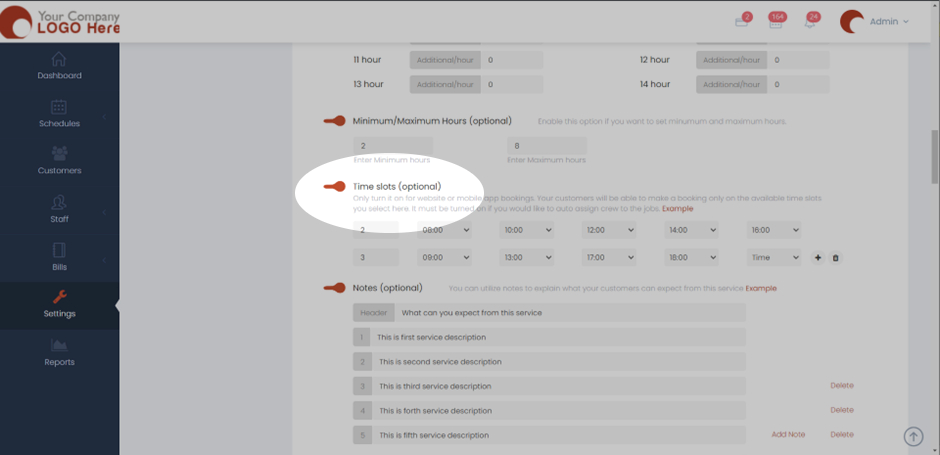The height and width of the screenshot is (455, 940).
Task: Toggle the Minimum/Maximum Hours switch
Action: pos(335,121)
